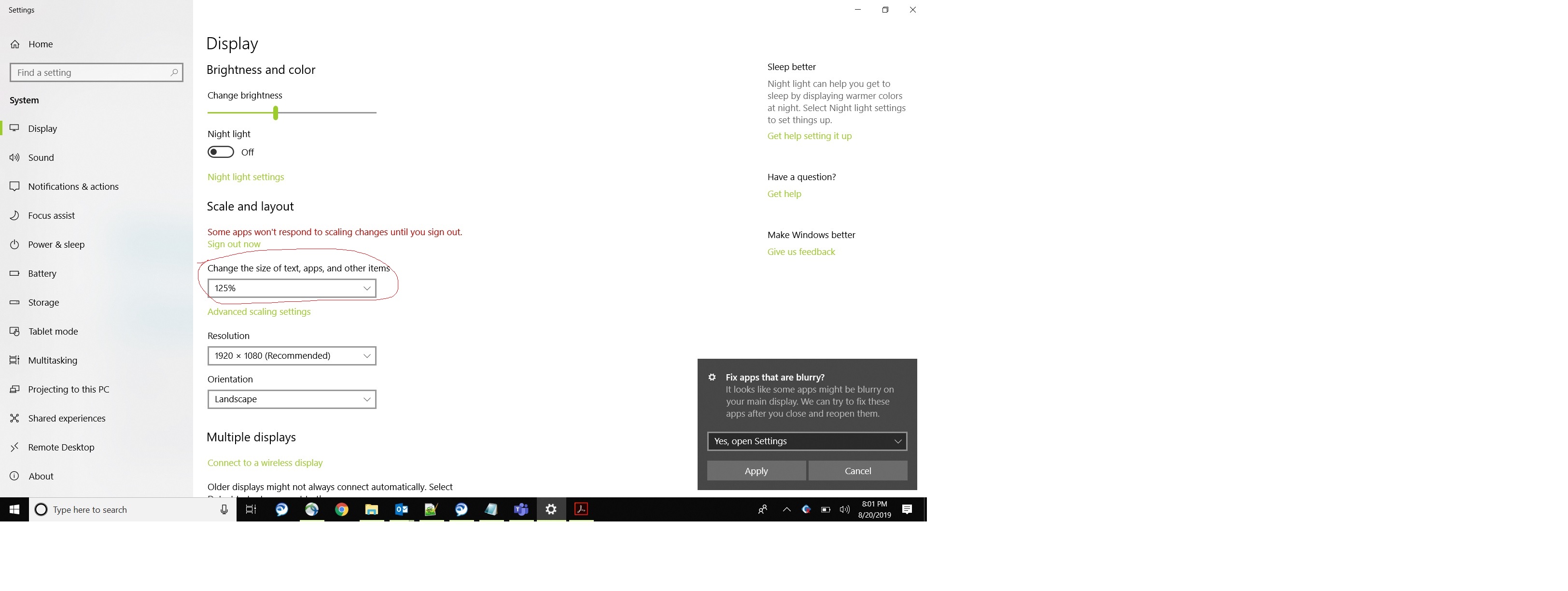Open the 125% scaling dropdown
1568x591 pixels.
click(x=292, y=289)
